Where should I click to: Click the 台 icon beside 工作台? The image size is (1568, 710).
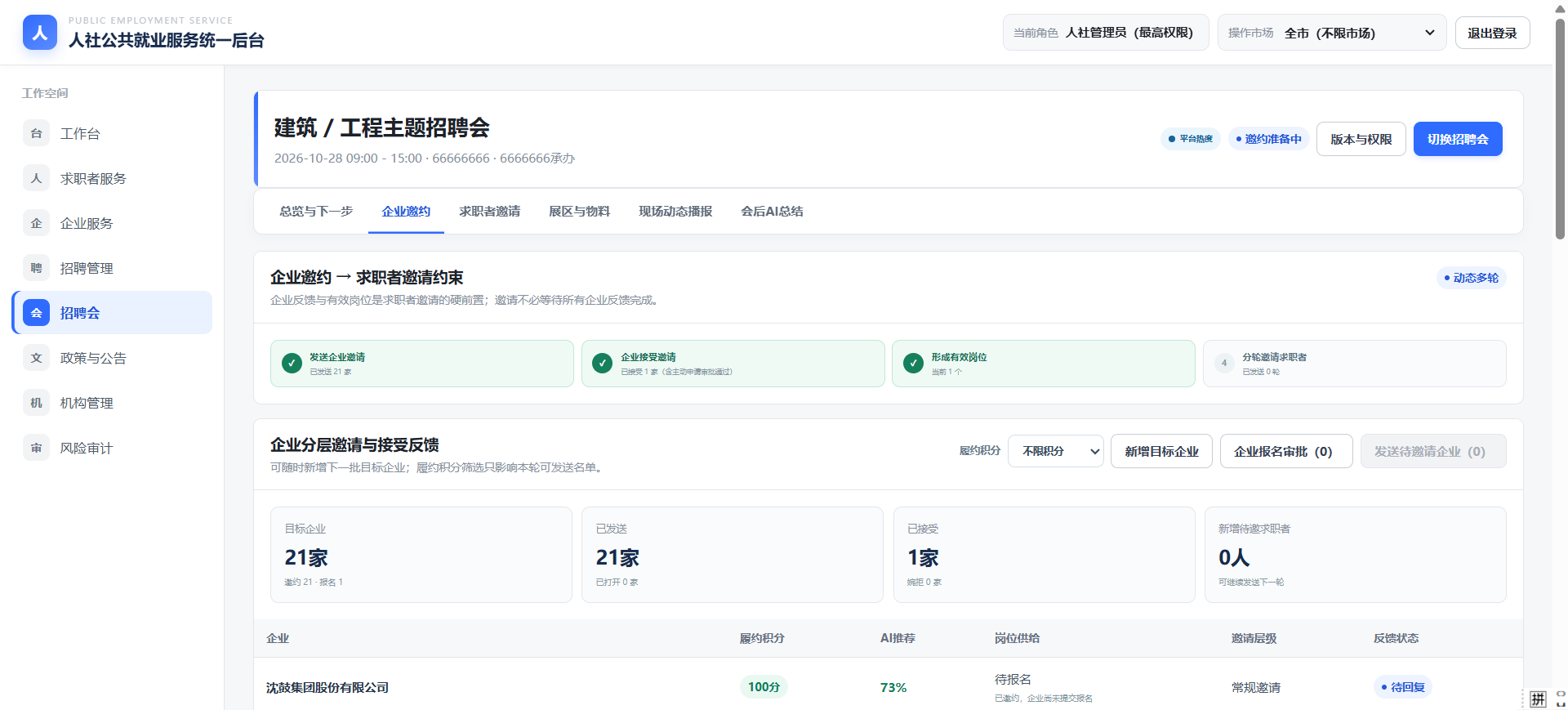coord(36,133)
